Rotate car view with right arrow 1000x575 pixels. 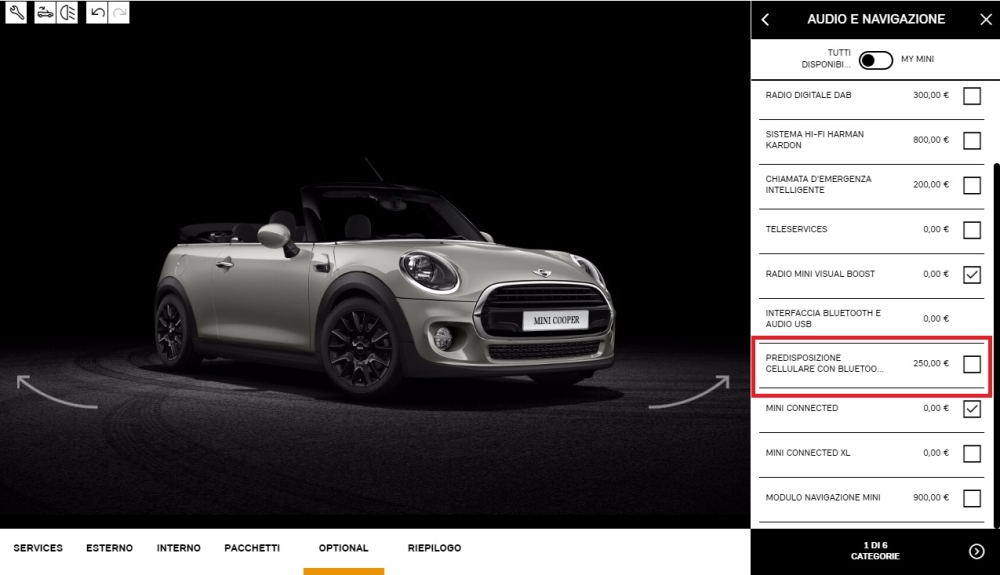[689, 391]
